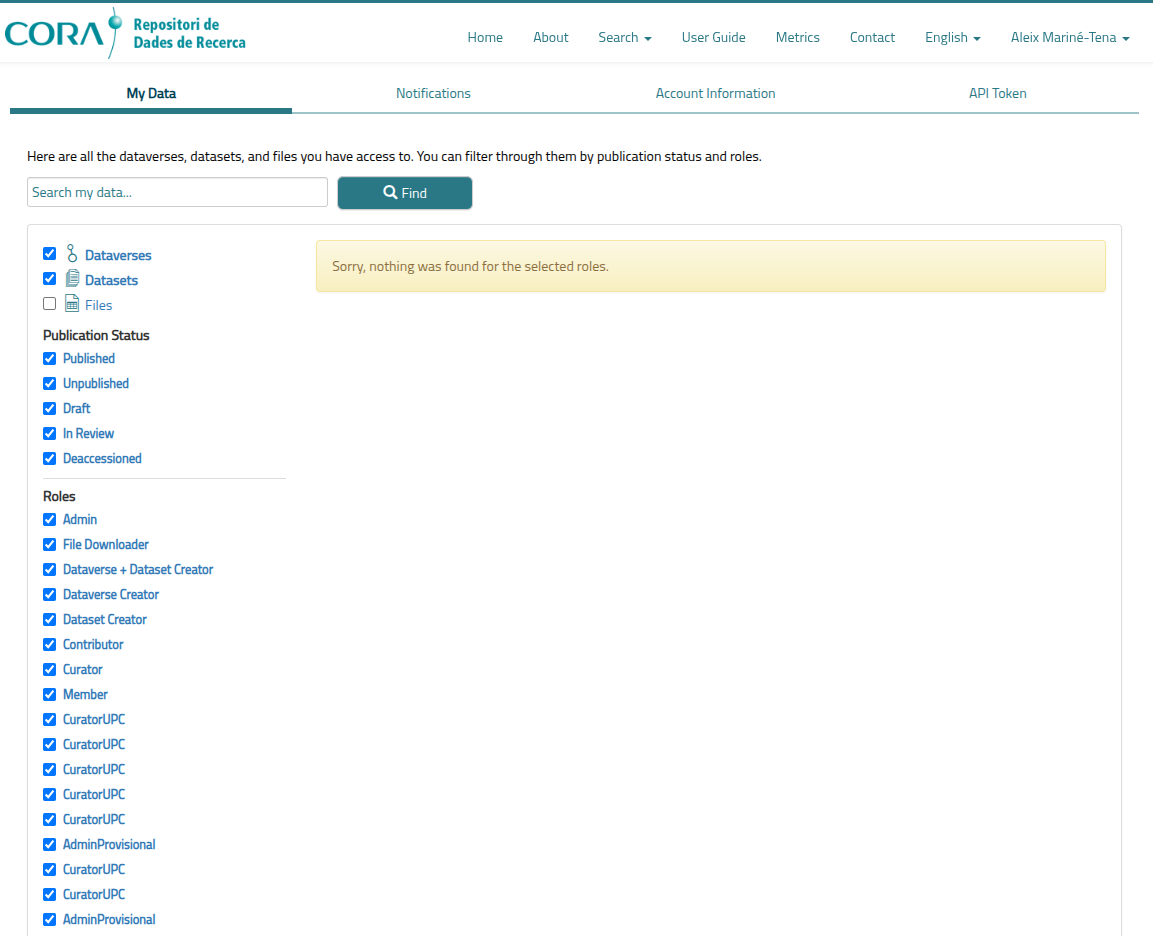Screen dimensions: 1153x936
Task: Click the Datasets document icon
Action: [x=72, y=279]
